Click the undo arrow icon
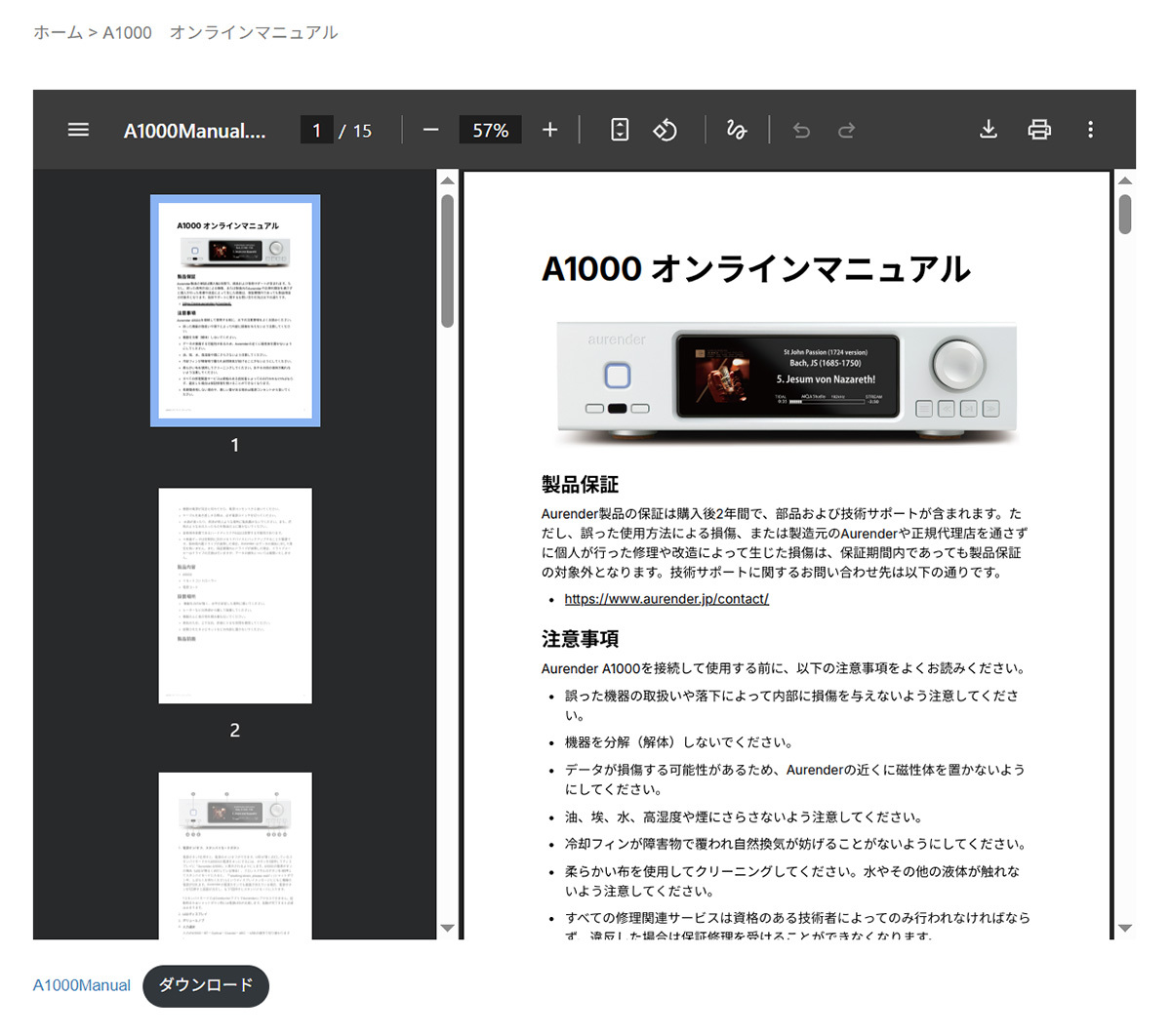Image resolution: width=1171 pixels, height=1036 pixels. (801, 130)
